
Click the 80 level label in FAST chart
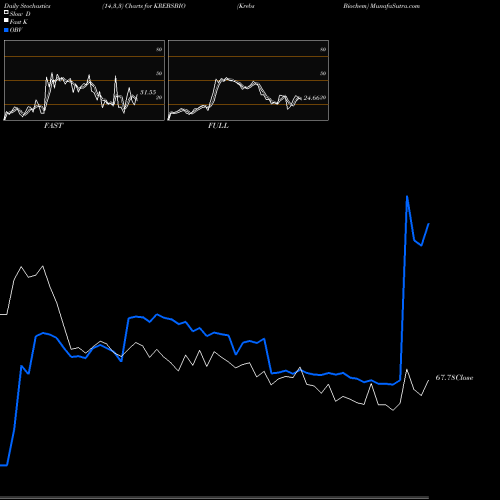[159, 49]
